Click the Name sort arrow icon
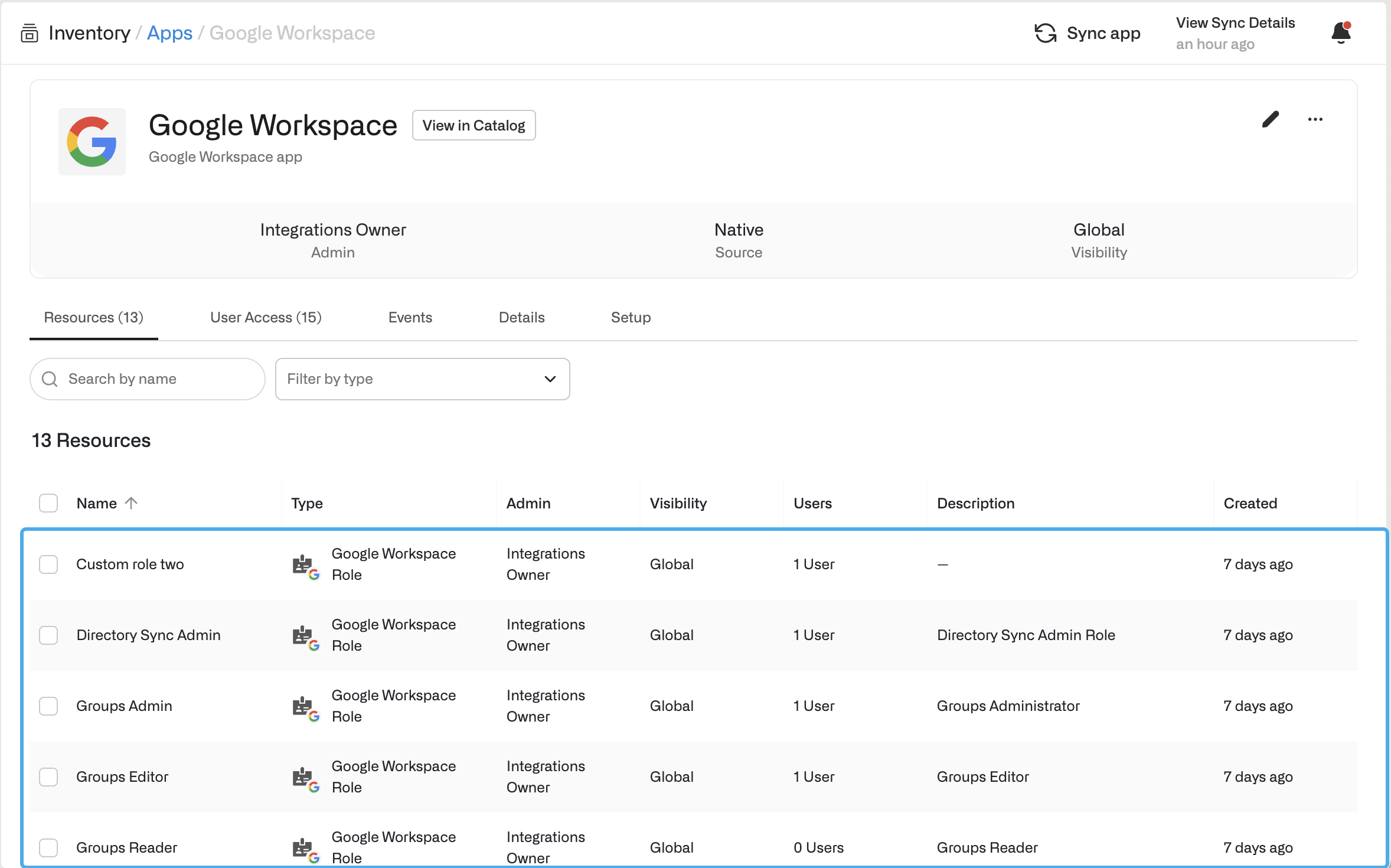 click(x=131, y=502)
